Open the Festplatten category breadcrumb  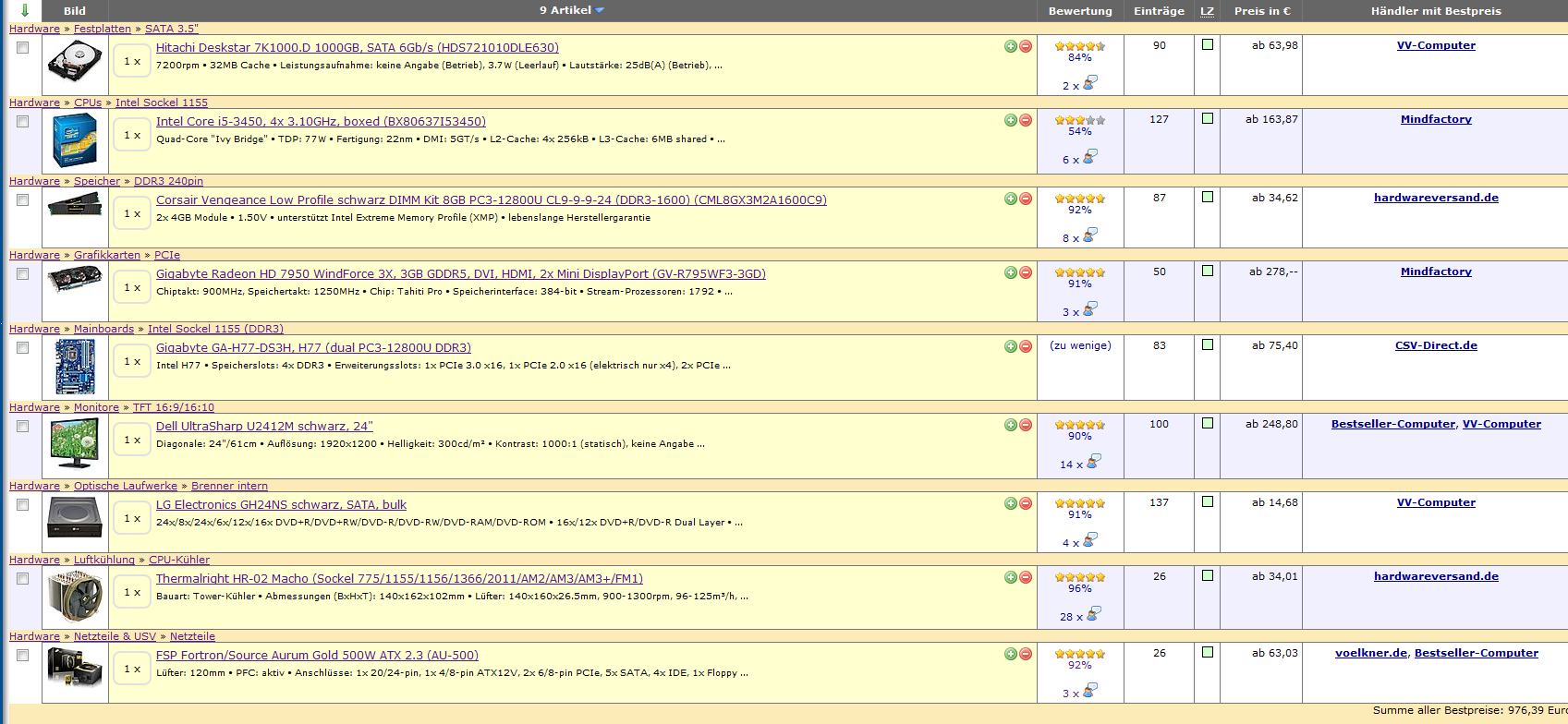point(103,29)
